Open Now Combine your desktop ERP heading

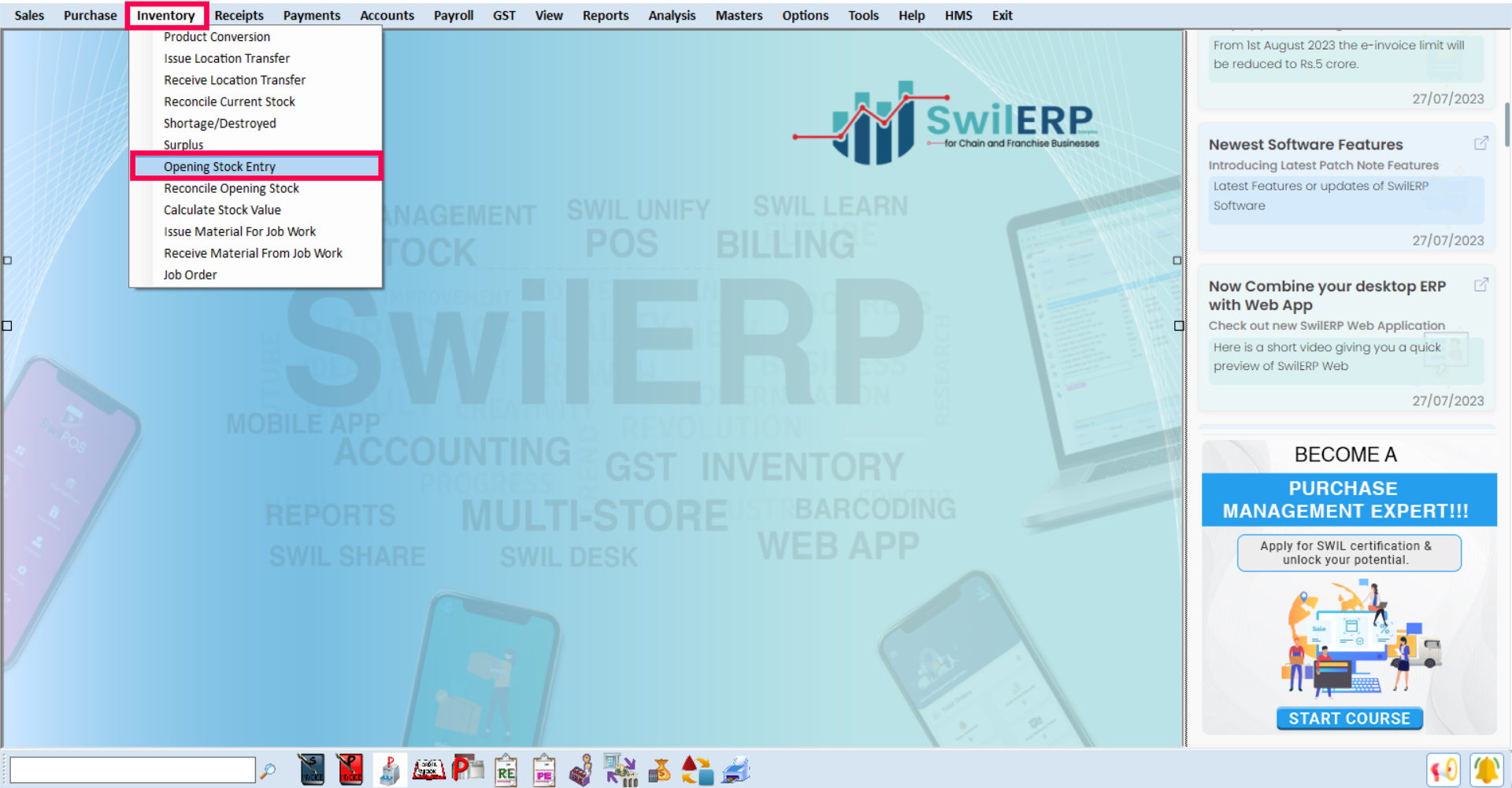click(x=1328, y=295)
